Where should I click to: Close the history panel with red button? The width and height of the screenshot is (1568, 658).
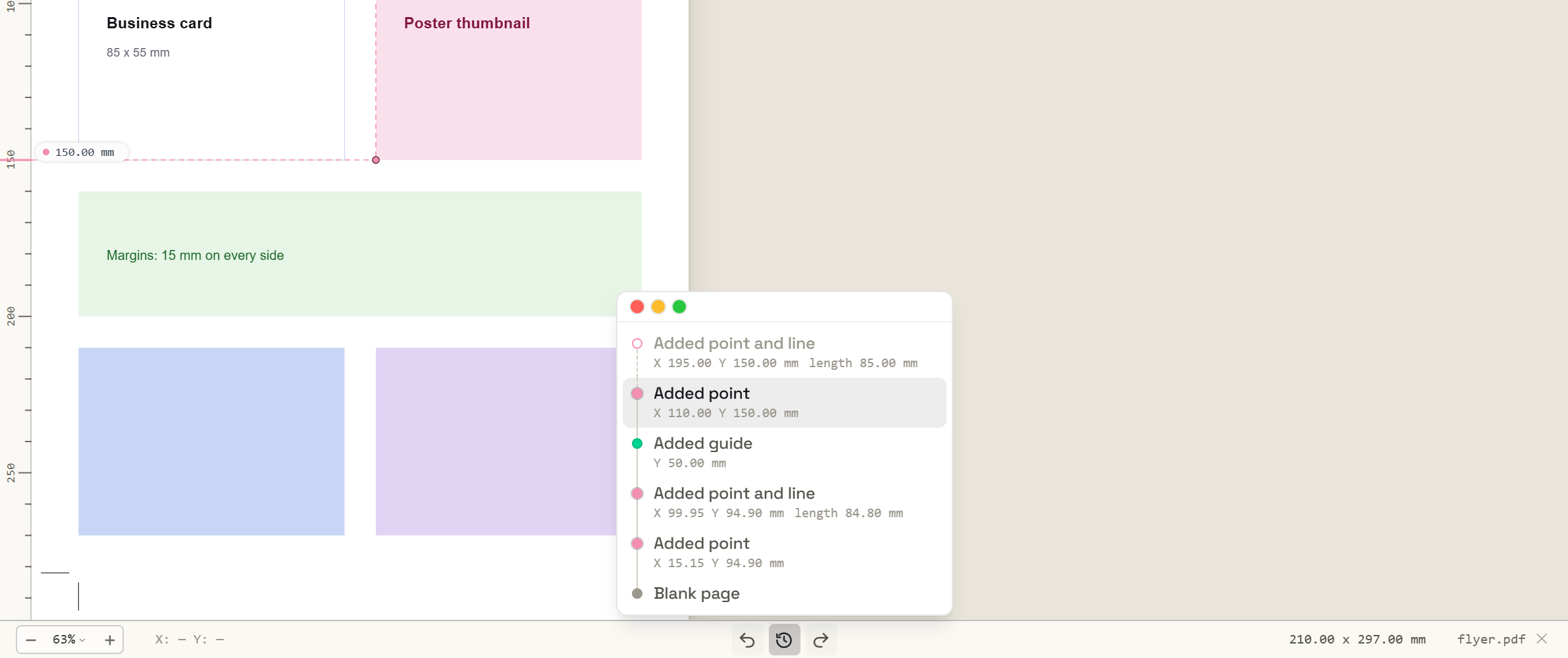(x=637, y=307)
